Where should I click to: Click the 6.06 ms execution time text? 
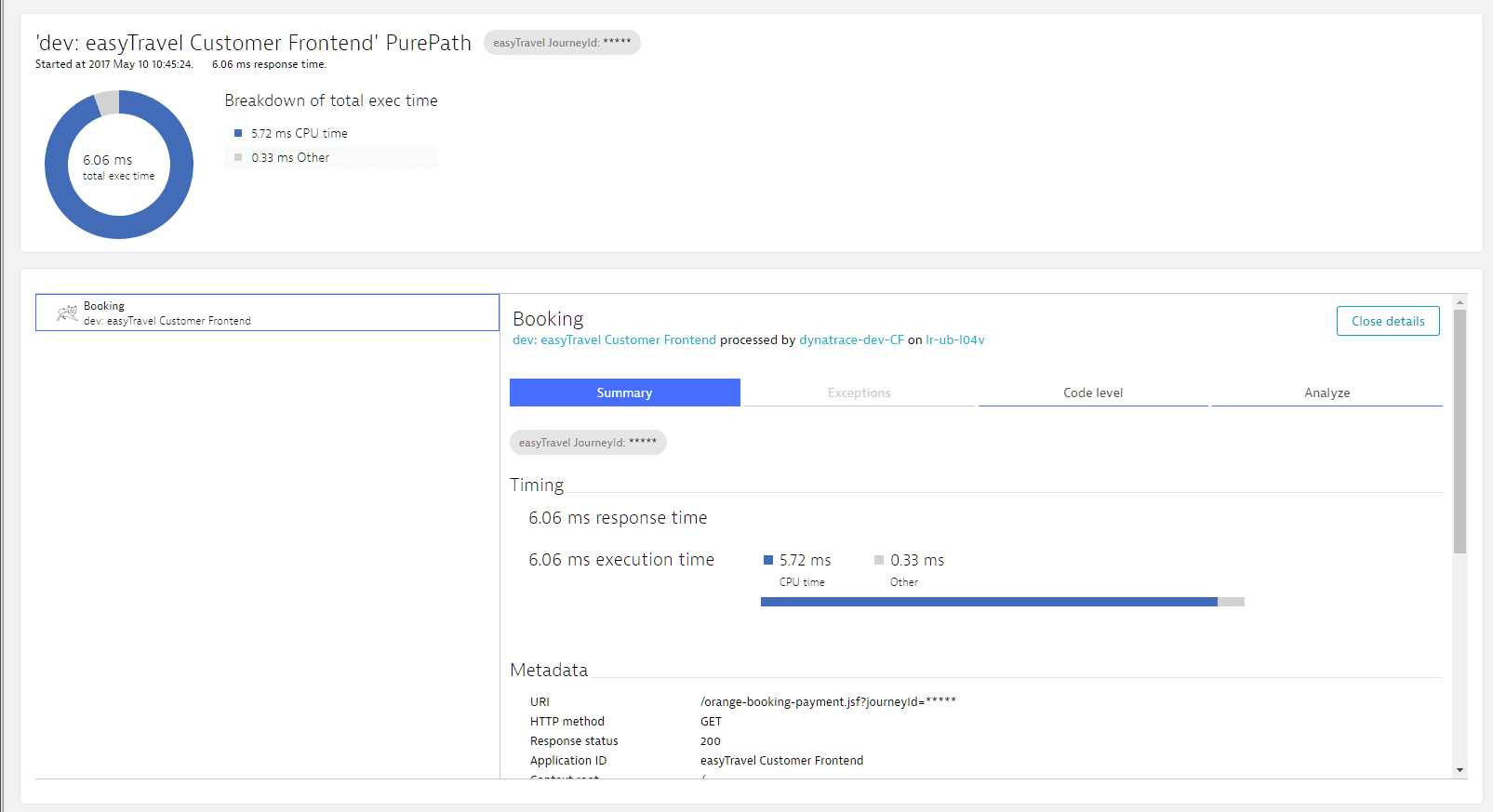(621, 560)
